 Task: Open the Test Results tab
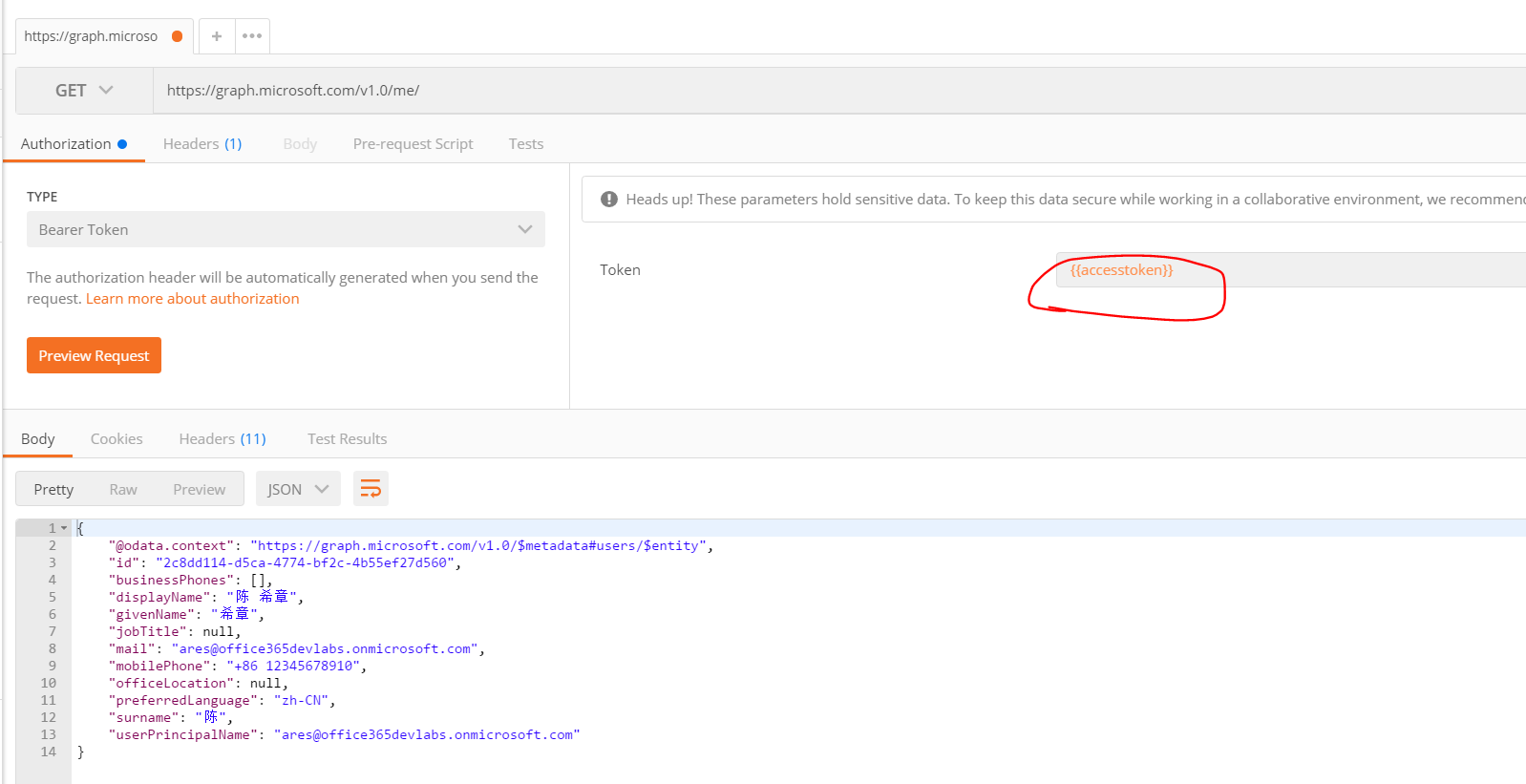coord(347,439)
